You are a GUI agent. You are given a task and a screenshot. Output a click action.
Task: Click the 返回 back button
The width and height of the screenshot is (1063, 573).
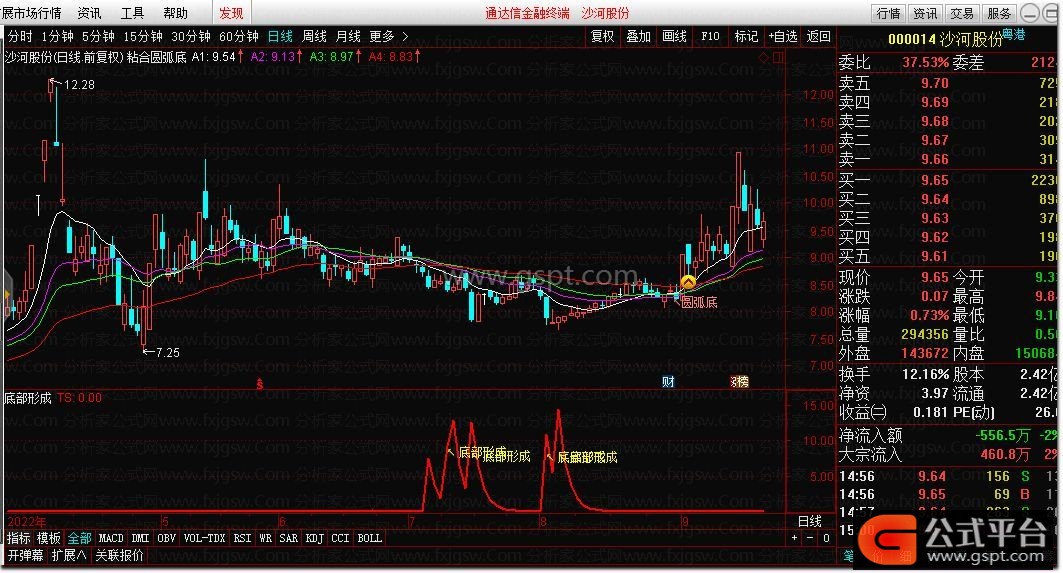(x=819, y=36)
